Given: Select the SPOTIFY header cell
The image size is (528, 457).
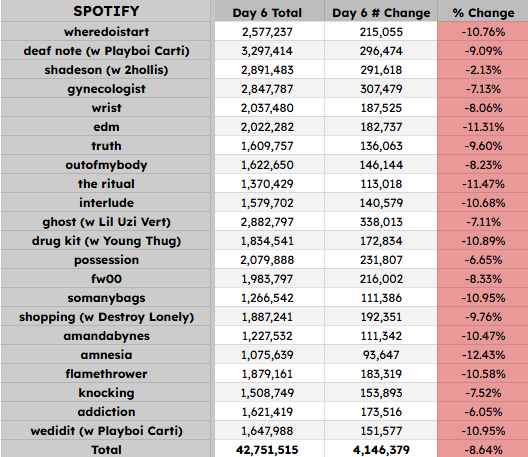Looking at the screenshot, I should pos(106,11).
